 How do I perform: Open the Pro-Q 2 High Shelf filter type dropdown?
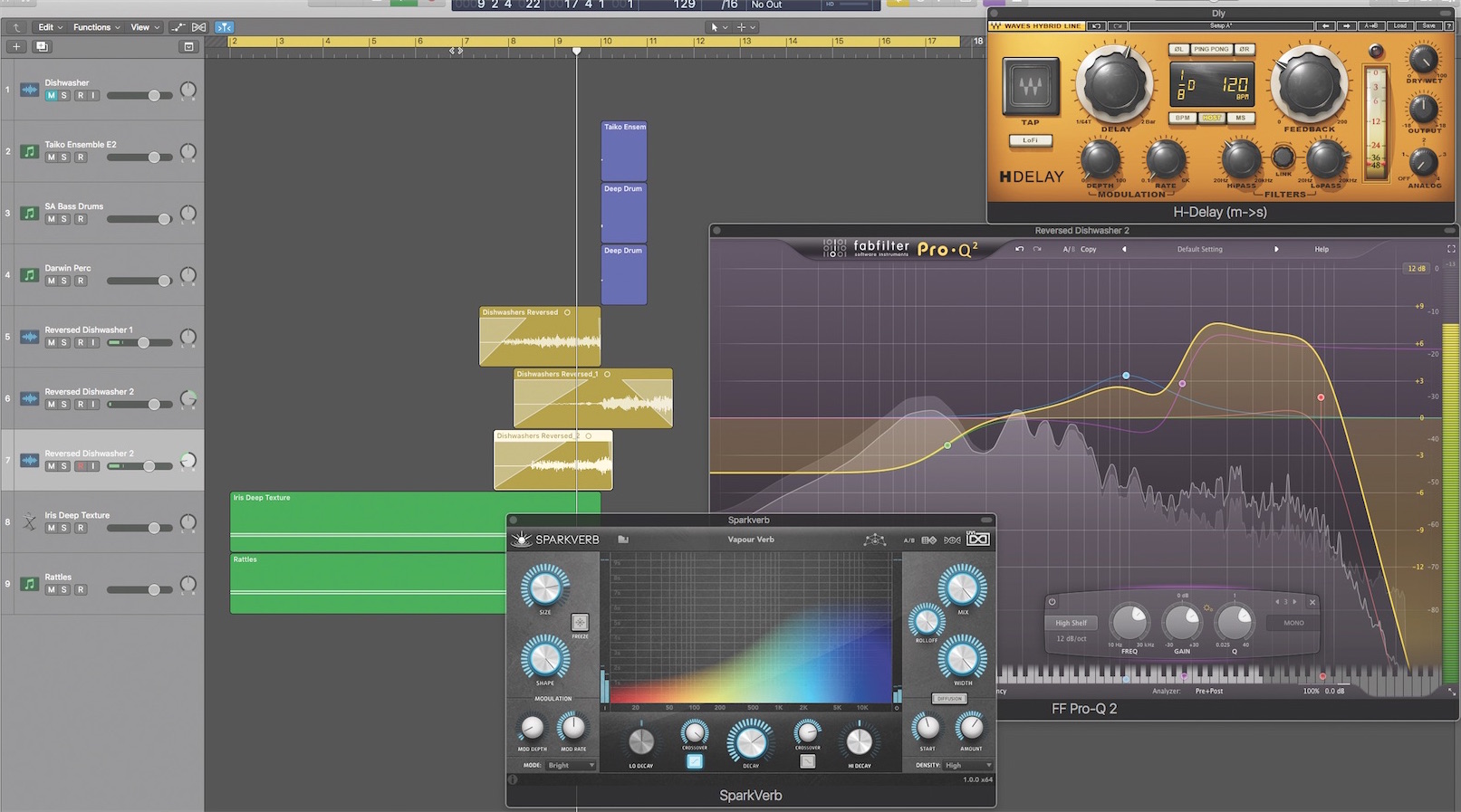click(1072, 623)
